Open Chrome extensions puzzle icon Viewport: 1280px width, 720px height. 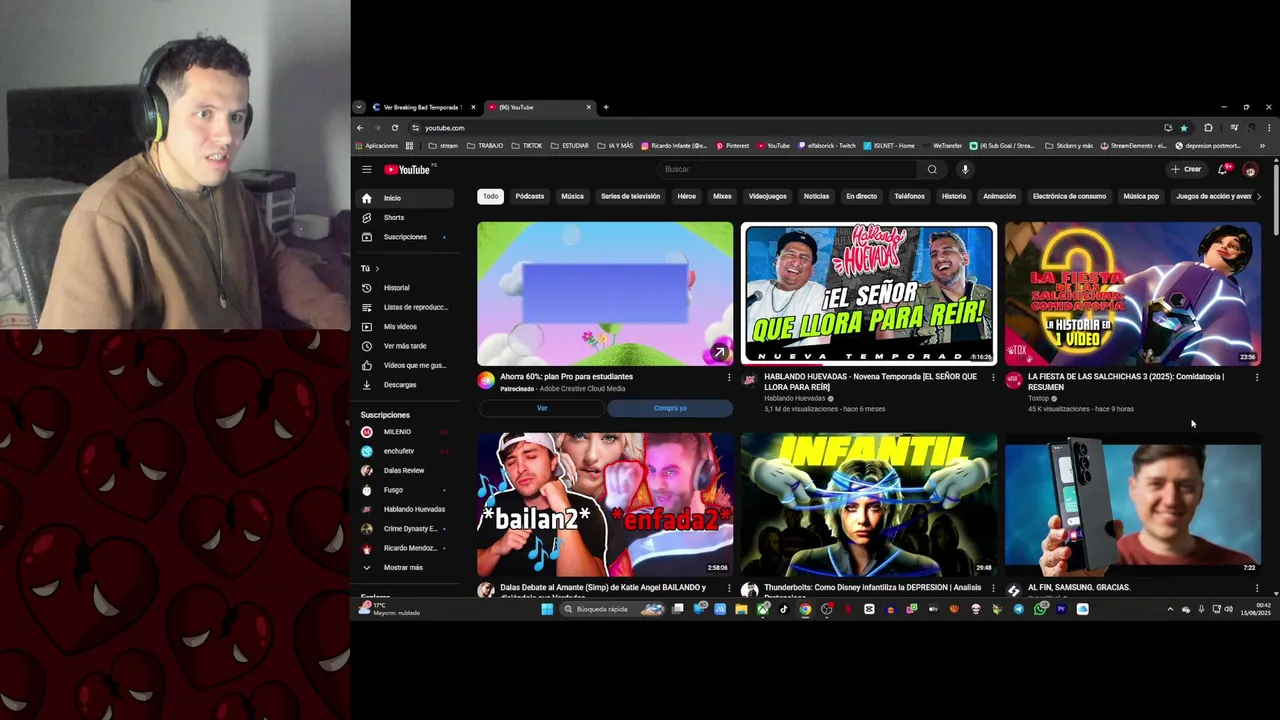point(1208,128)
